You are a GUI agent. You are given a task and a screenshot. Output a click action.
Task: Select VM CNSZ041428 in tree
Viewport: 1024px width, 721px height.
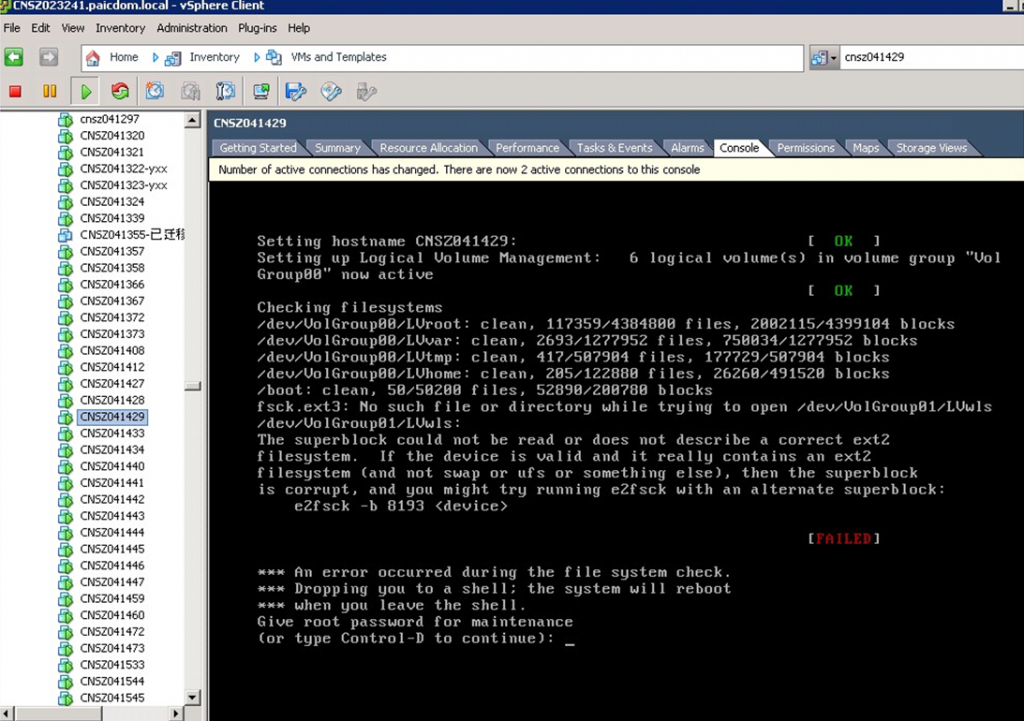click(112, 400)
